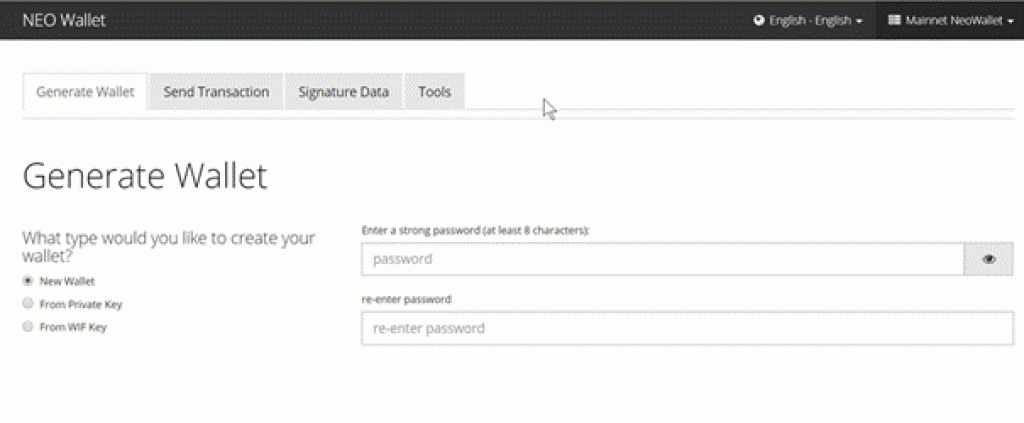Switch to the Send Transaction tab
This screenshot has height=423, width=1024.
coord(216,92)
